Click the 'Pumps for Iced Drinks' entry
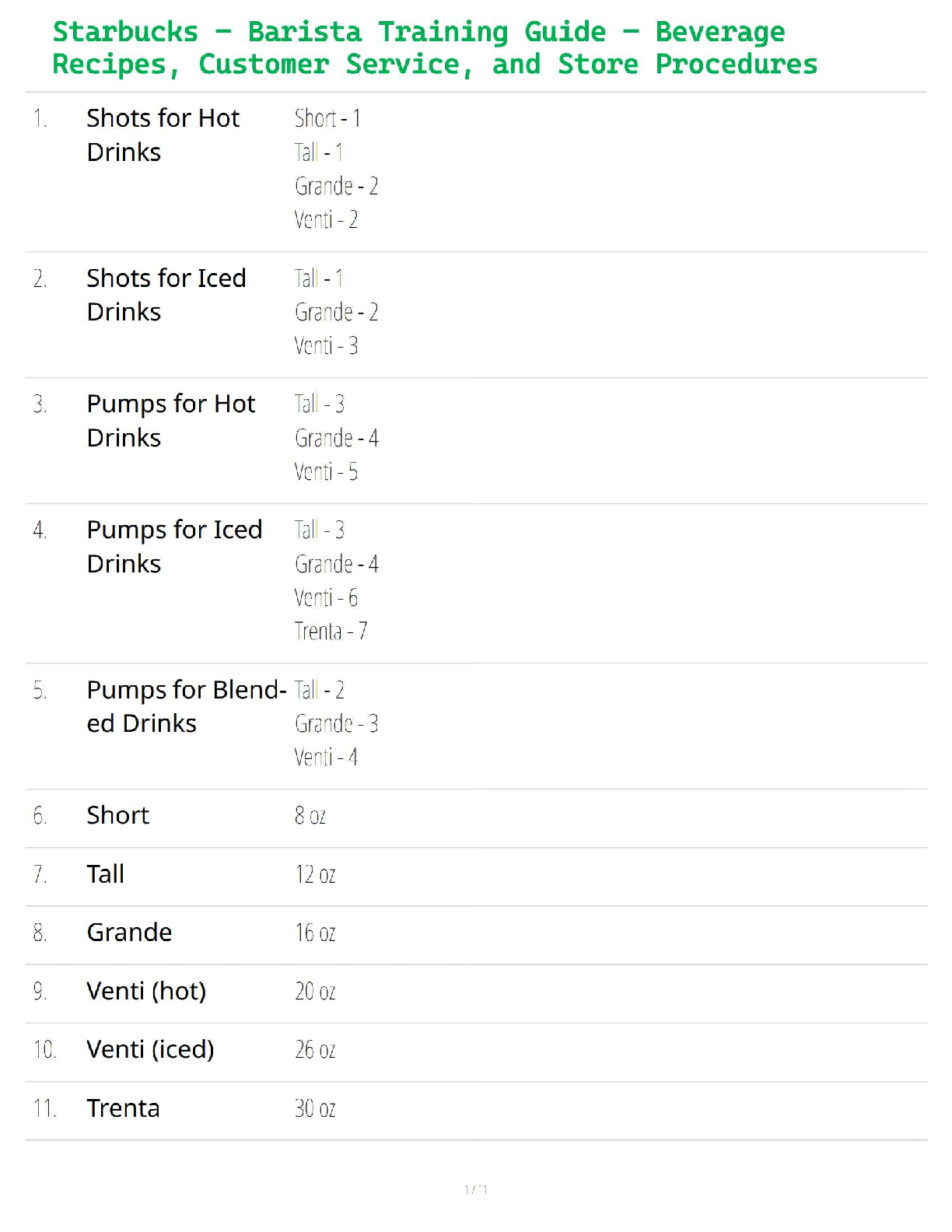This screenshot has height=1232, width=952. coord(173,546)
